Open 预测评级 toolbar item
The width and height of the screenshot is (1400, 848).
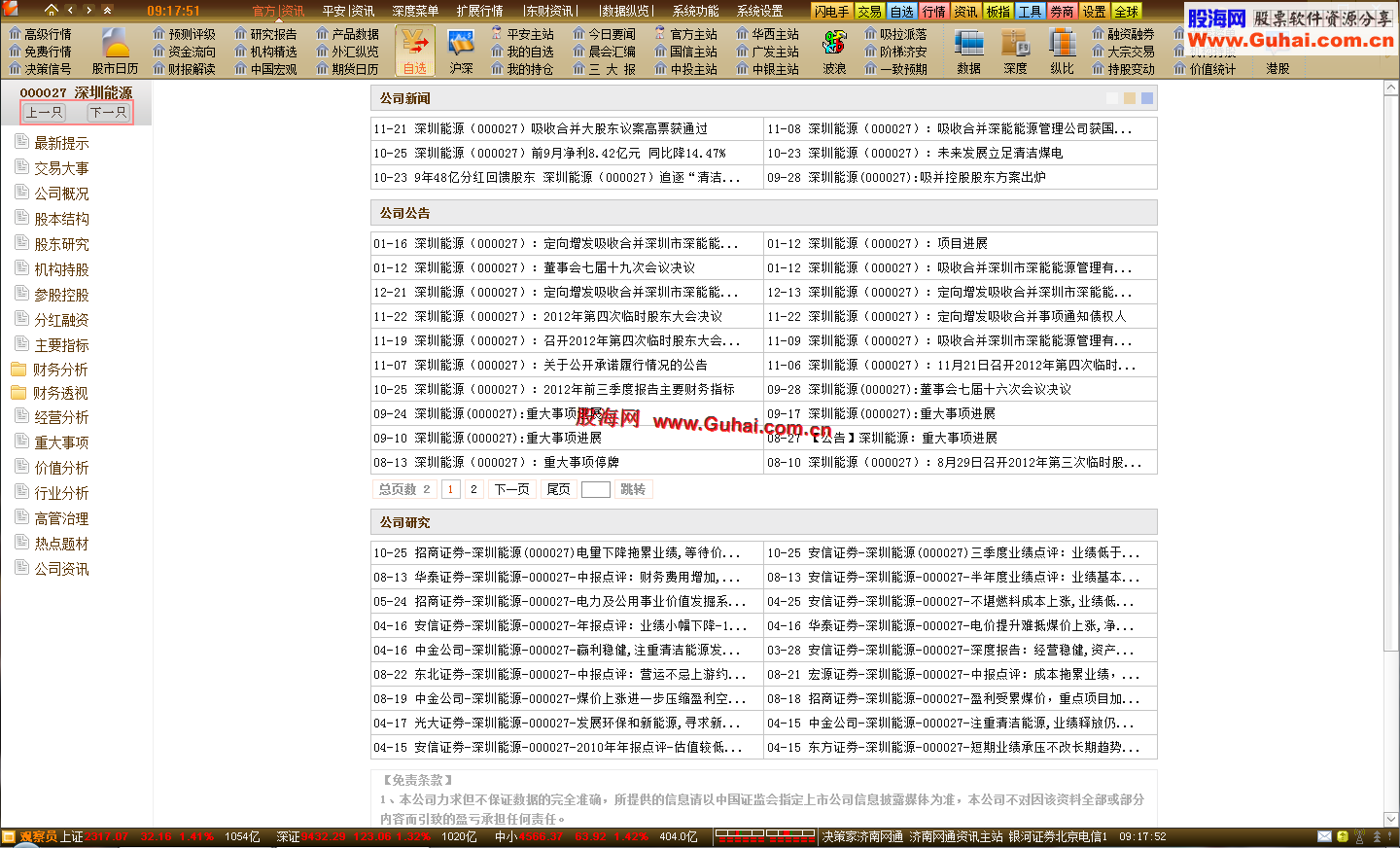184,34
